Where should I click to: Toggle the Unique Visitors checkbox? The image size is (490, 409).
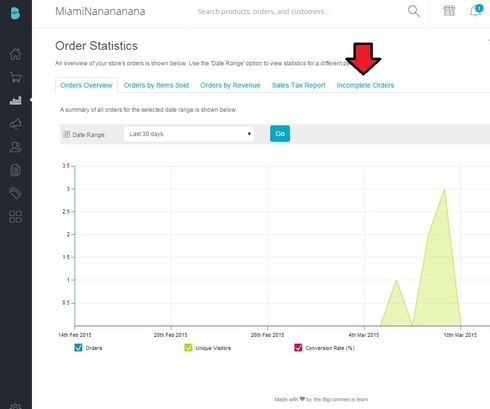tap(188, 348)
